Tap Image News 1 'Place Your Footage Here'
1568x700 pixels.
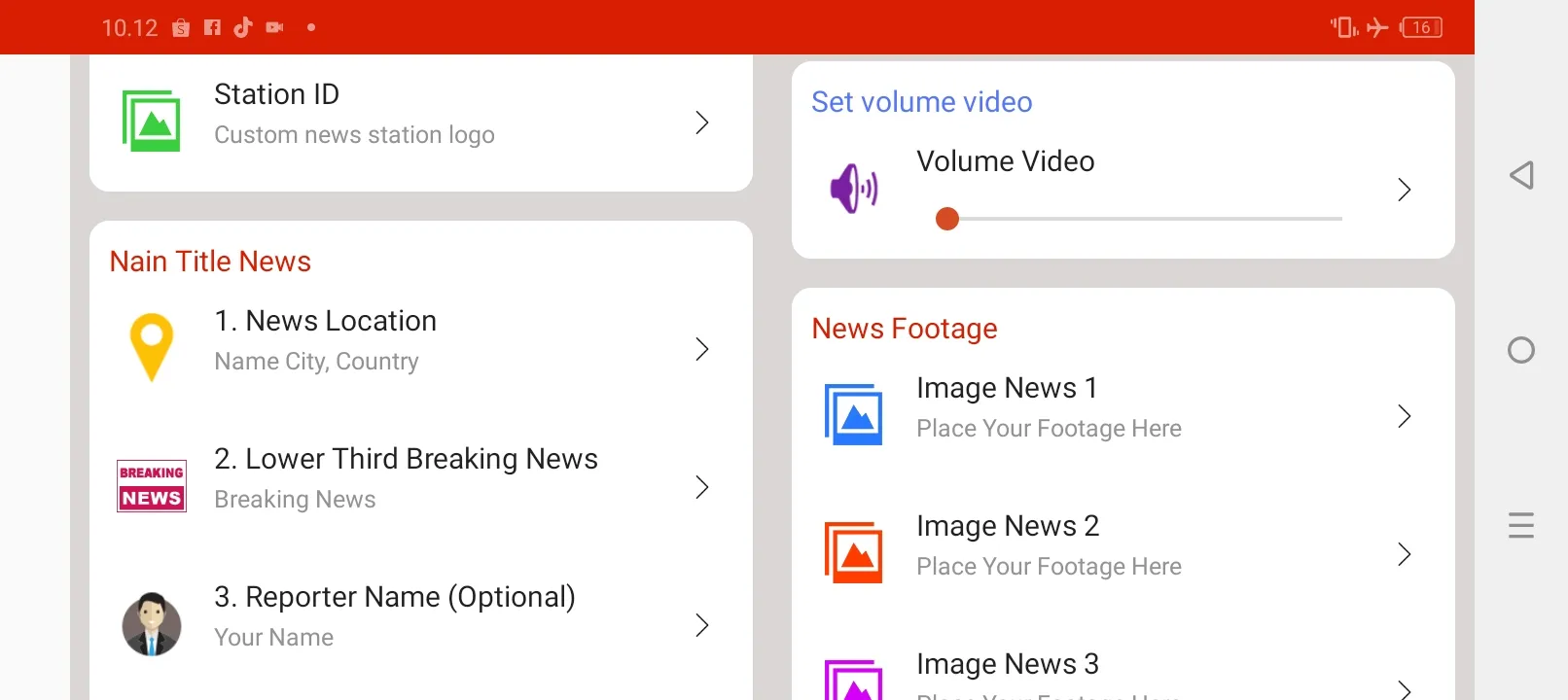[x=1049, y=429]
